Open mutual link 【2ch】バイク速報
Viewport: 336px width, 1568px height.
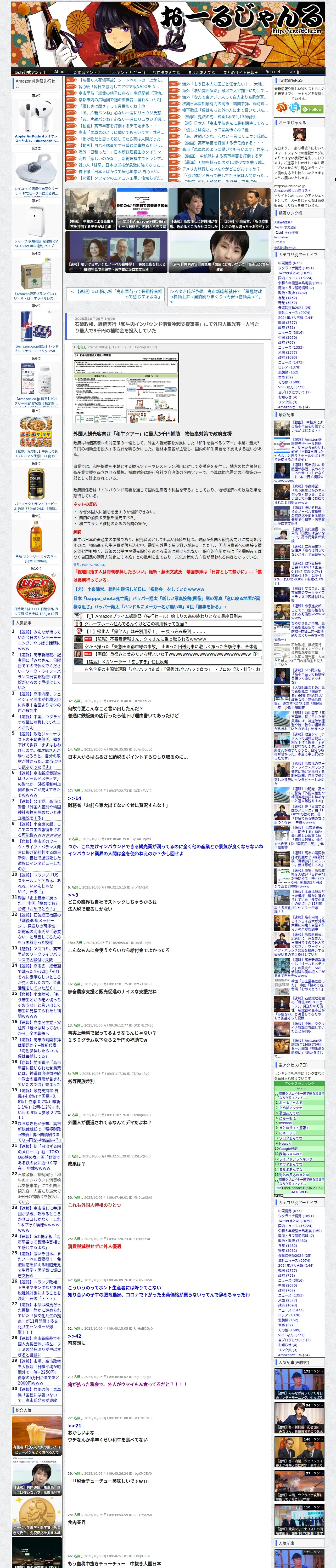click(286, 233)
